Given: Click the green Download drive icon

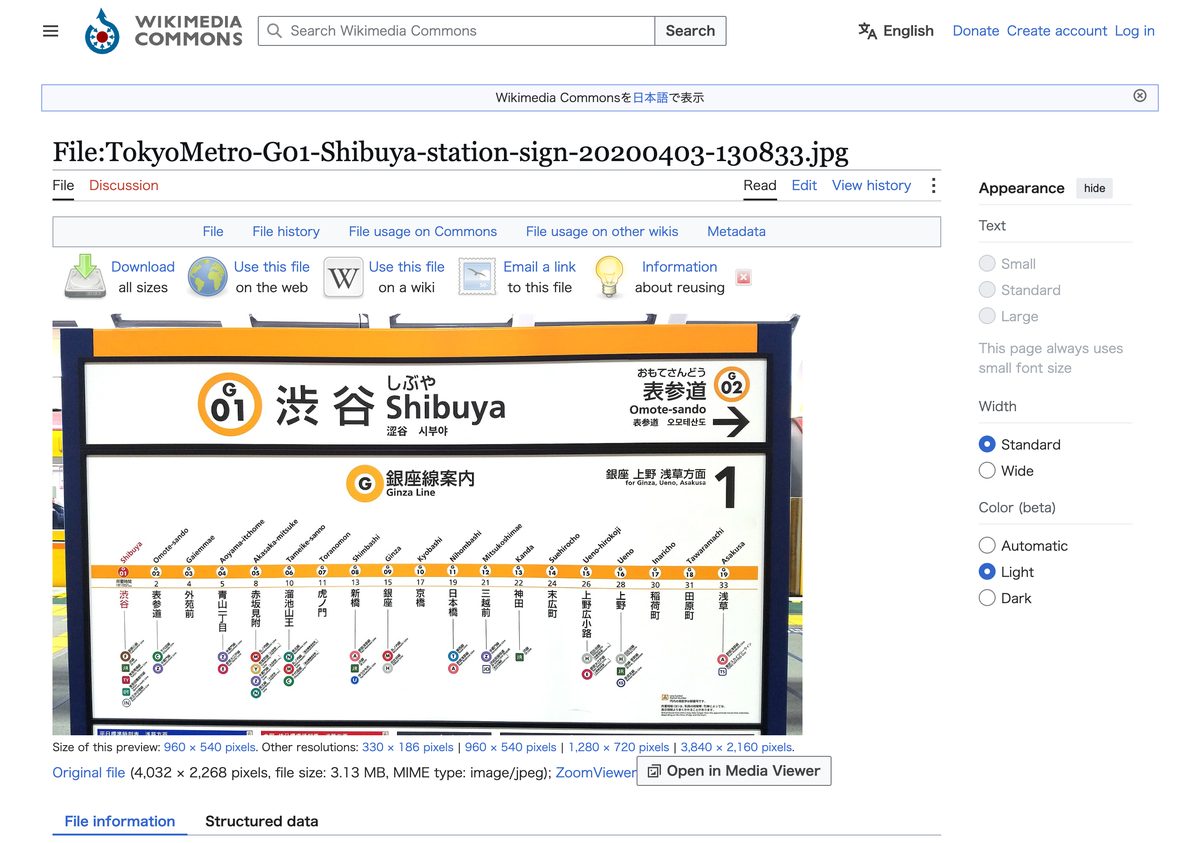Looking at the screenshot, I should (x=85, y=277).
